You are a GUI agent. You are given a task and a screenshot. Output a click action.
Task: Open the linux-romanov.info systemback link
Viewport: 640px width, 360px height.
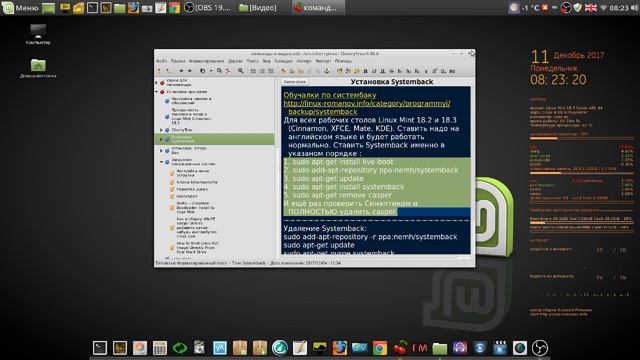point(367,107)
